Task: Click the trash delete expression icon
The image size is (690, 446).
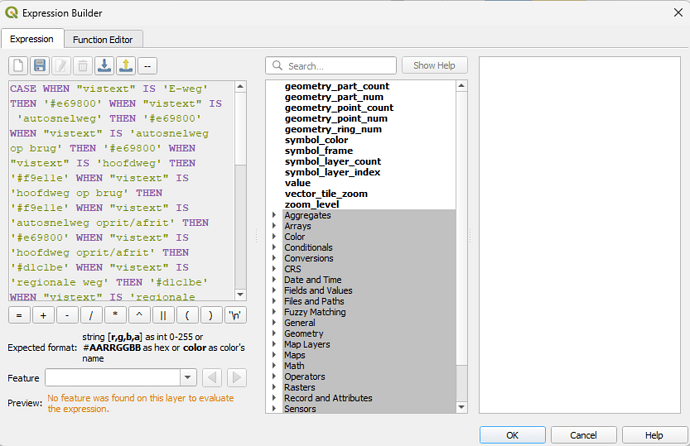Action: (x=83, y=66)
